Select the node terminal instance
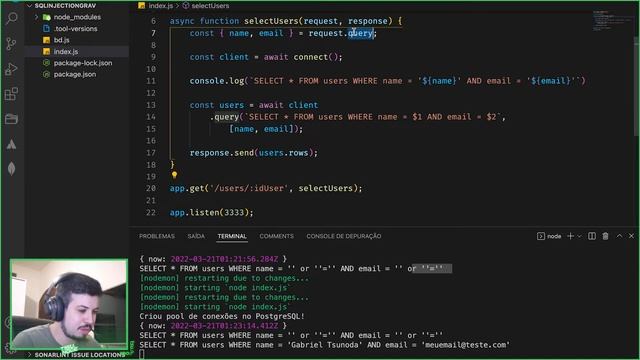 (549, 236)
